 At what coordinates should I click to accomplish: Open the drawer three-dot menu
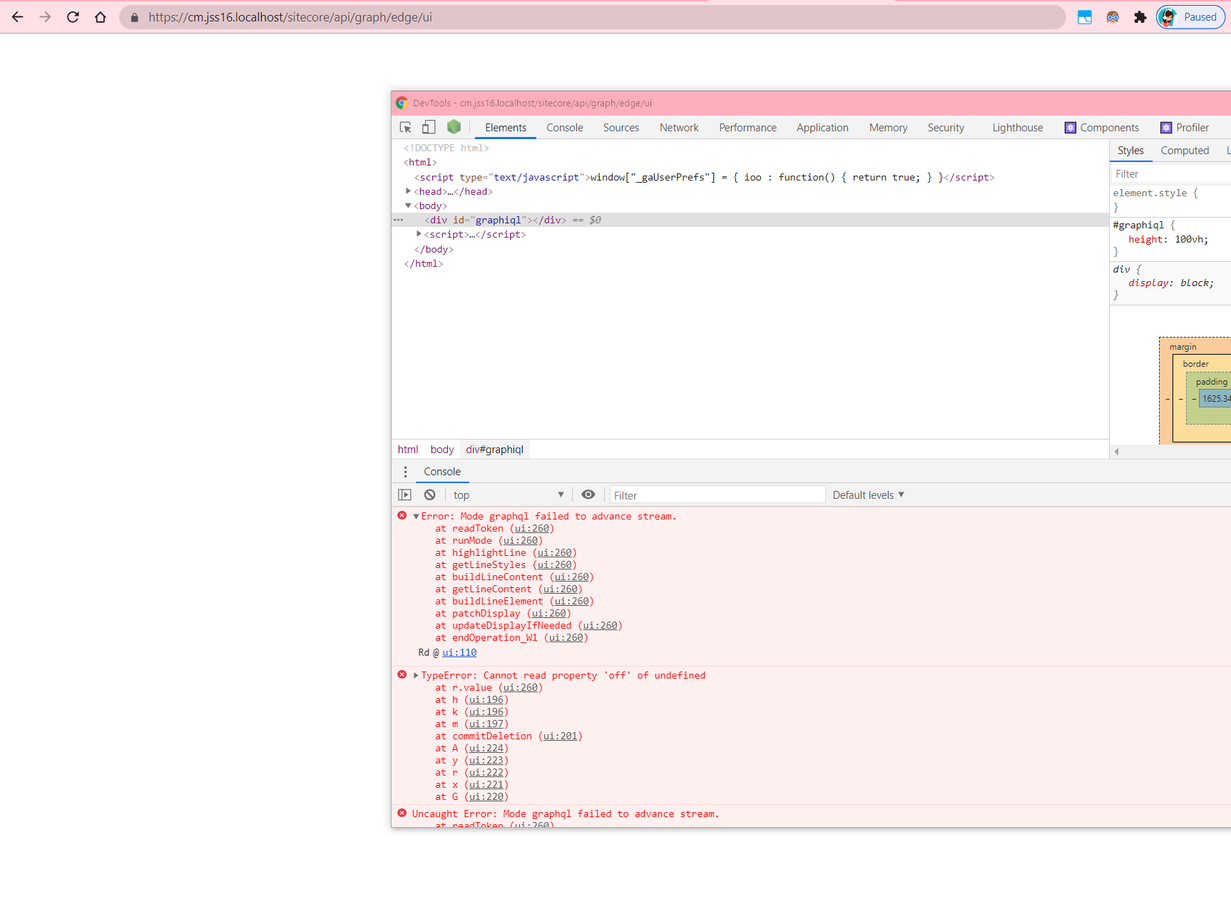(405, 472)
